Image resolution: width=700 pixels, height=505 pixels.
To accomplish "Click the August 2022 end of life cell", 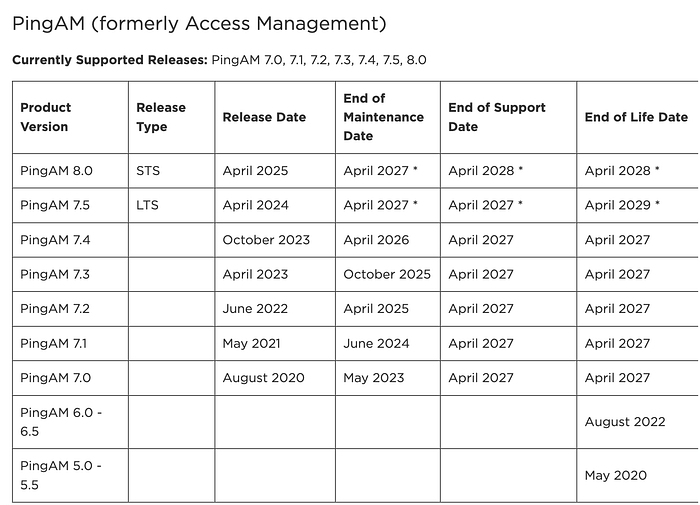I will pyautogui.click(x=625, y=422).
